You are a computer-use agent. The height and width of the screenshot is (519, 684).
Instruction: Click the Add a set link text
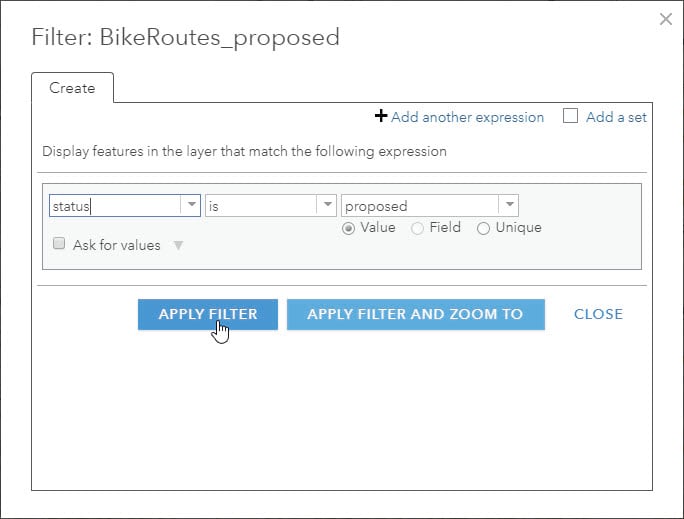click(616, 117)
